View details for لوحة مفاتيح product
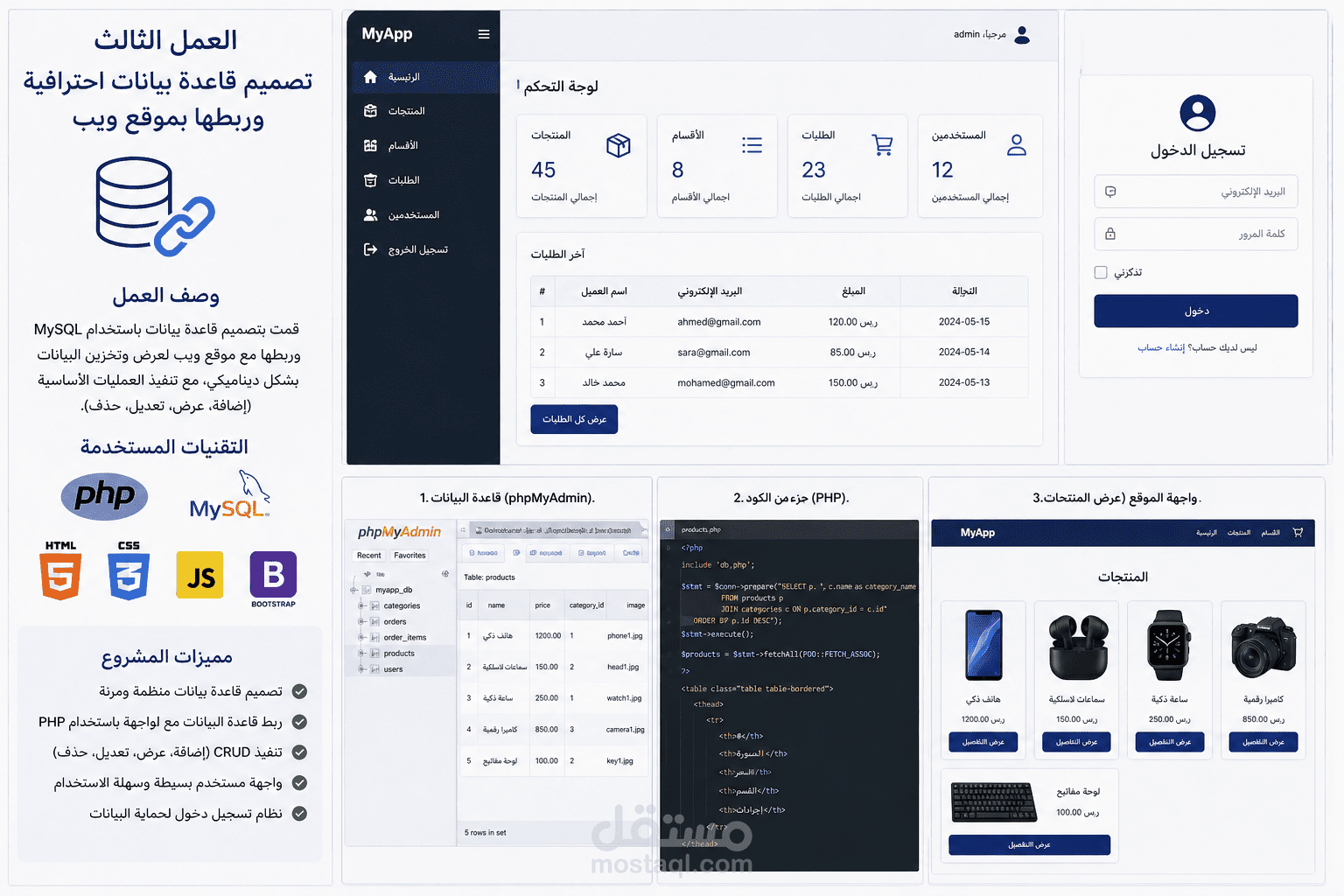 click(x=1030, y=845)
